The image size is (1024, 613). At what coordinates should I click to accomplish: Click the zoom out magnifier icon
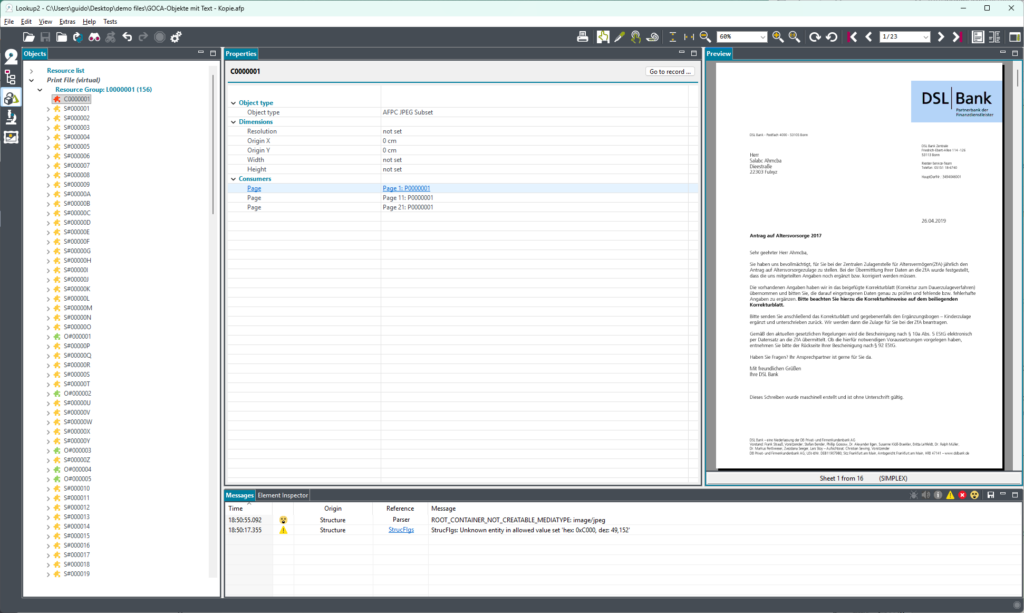[x=705, y=37]
